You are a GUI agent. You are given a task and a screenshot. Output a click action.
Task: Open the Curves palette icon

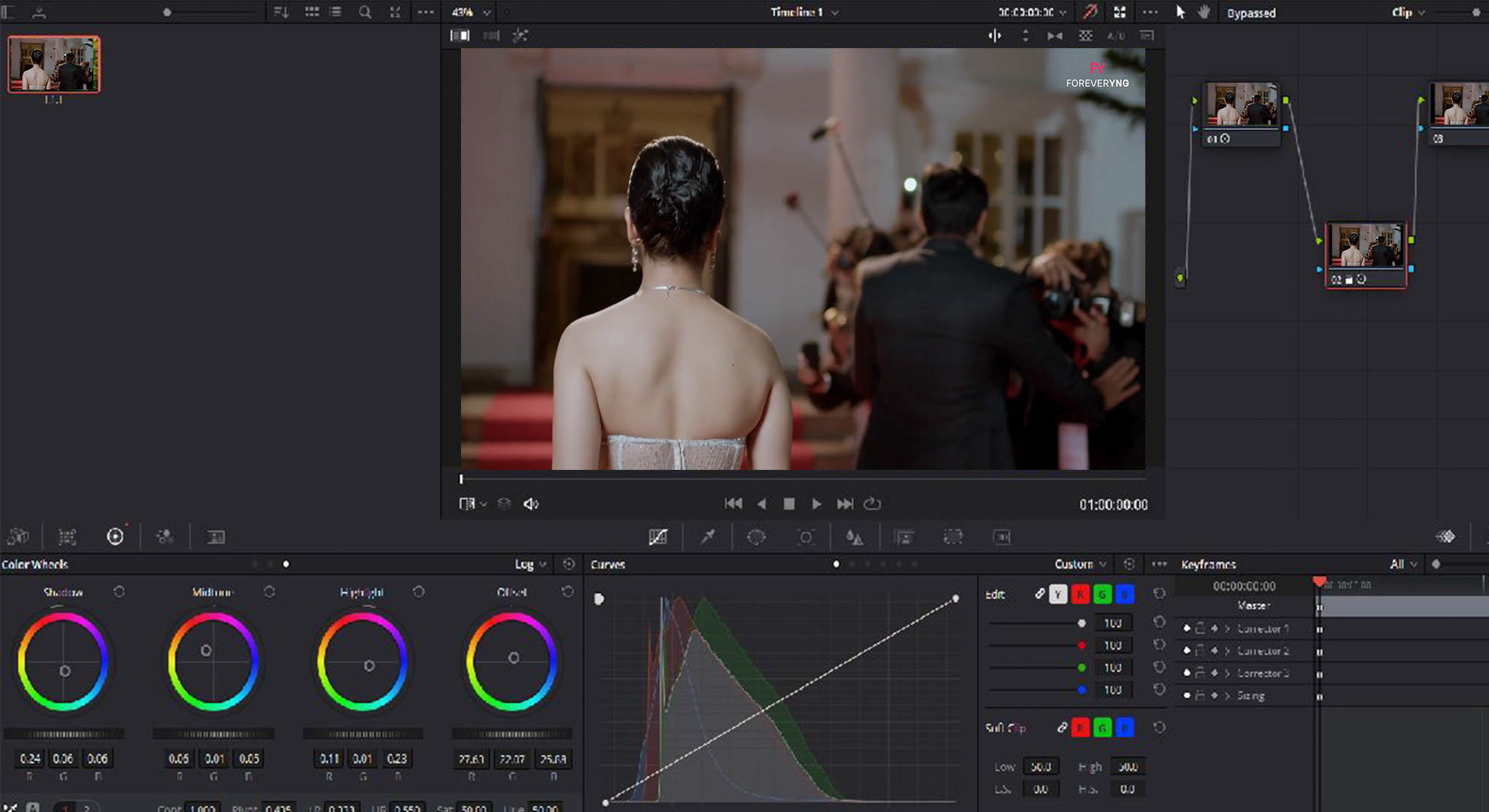click(x=658, y=537)
